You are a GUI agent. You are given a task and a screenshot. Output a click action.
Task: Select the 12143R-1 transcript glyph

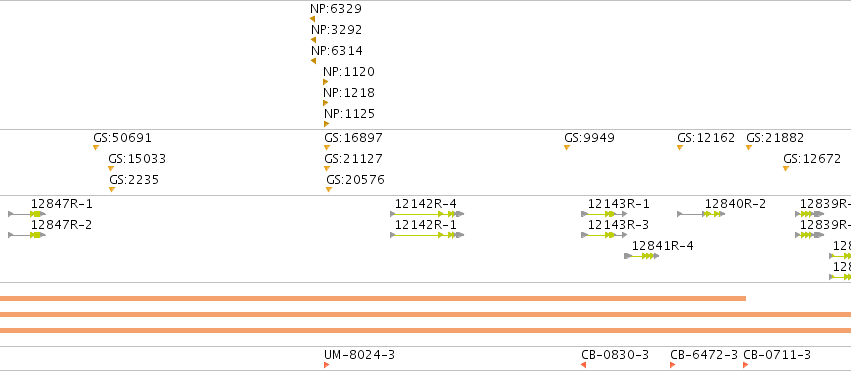(x=604, y=214)
